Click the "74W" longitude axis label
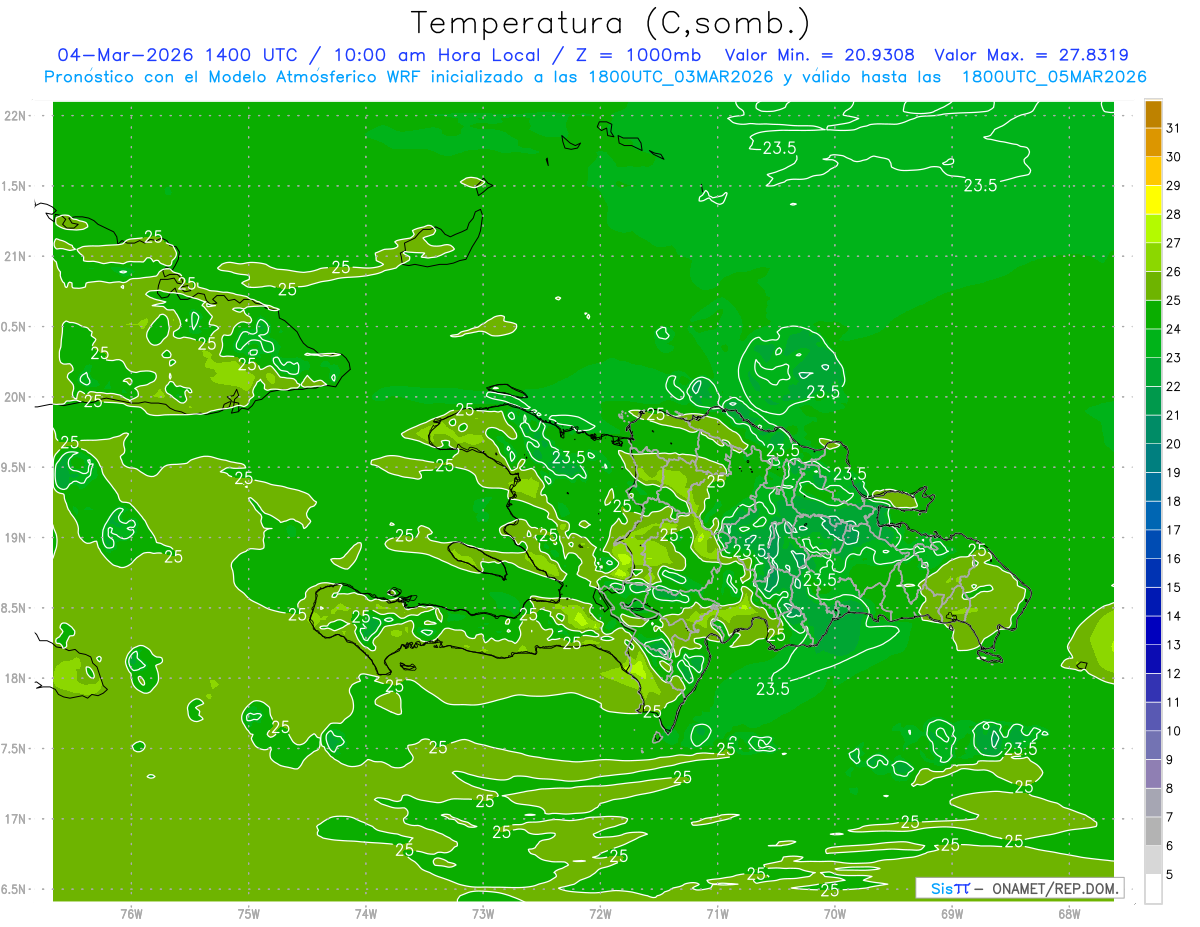This screenshot has width=1200, height=927. (366, 914)
